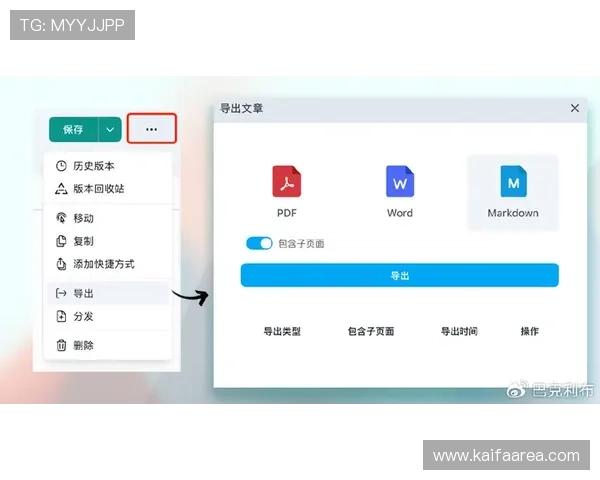This screenshot has width=600, height=480.
Task: Toggle the 包含子页面 switch off
Action: (x=259, y=243)
